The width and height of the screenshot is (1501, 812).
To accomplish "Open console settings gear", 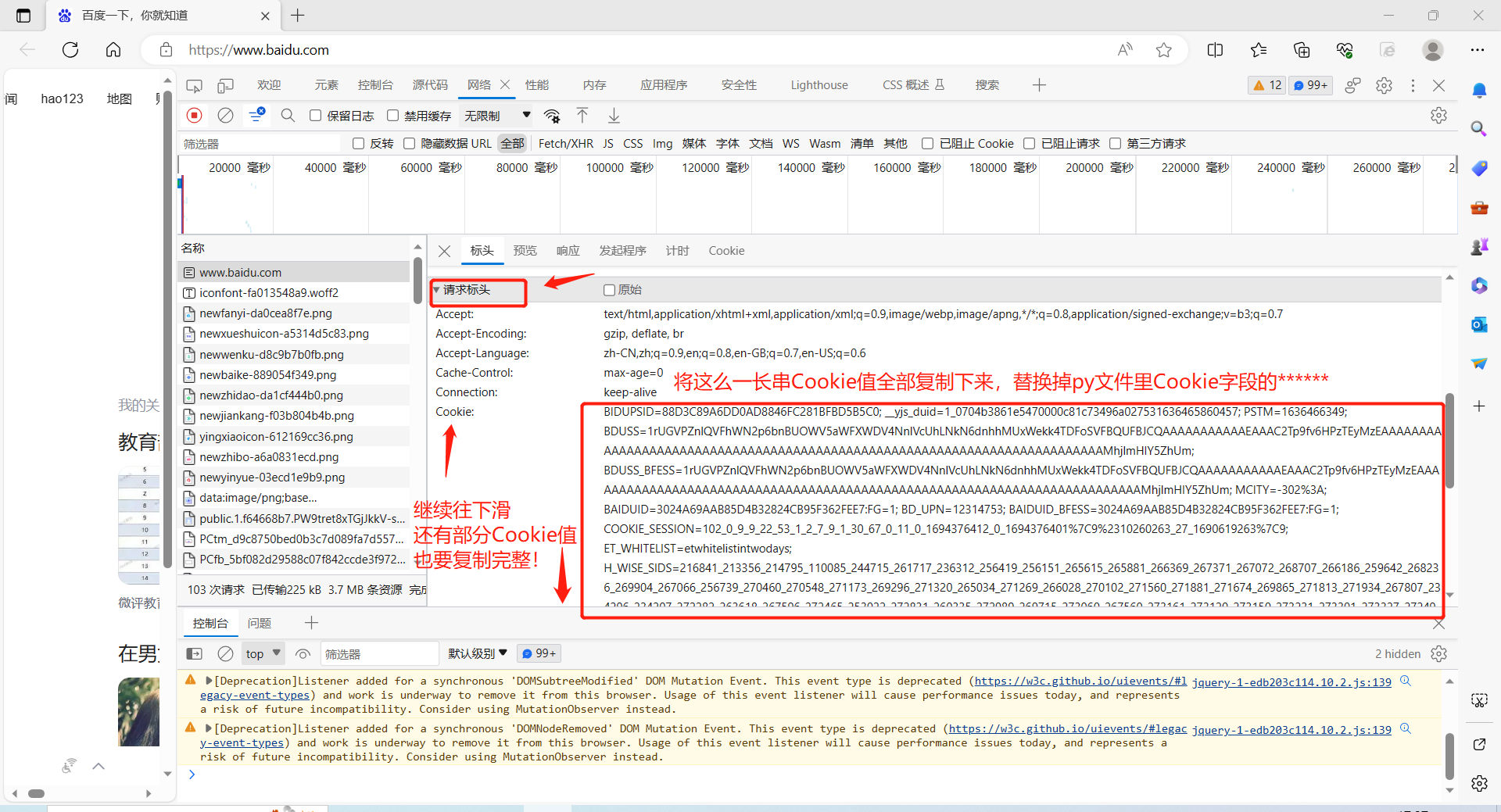I will [x=1438, y=653].
